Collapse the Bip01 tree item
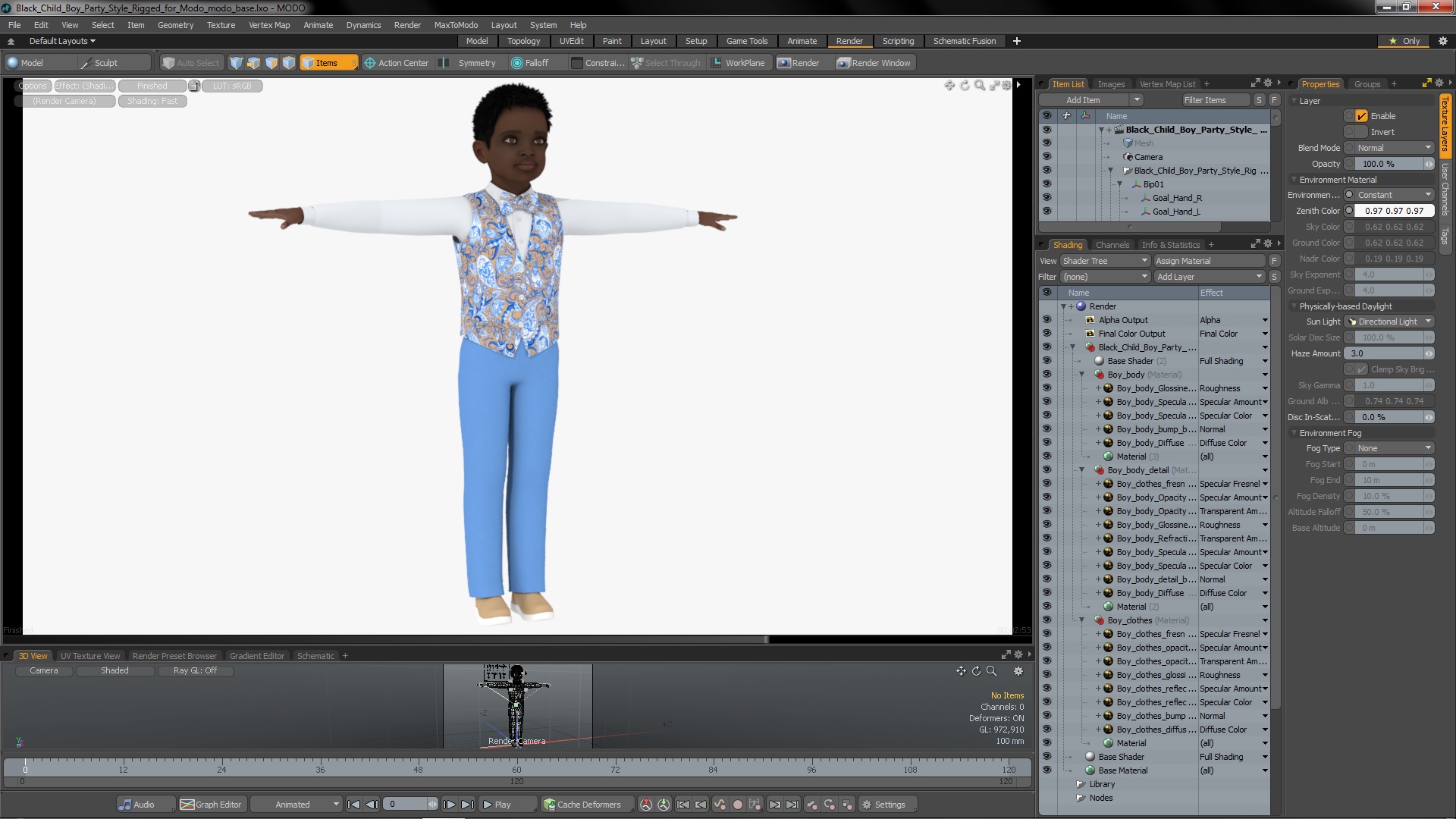The image size is (1456, 819). tap(1119, 184)
